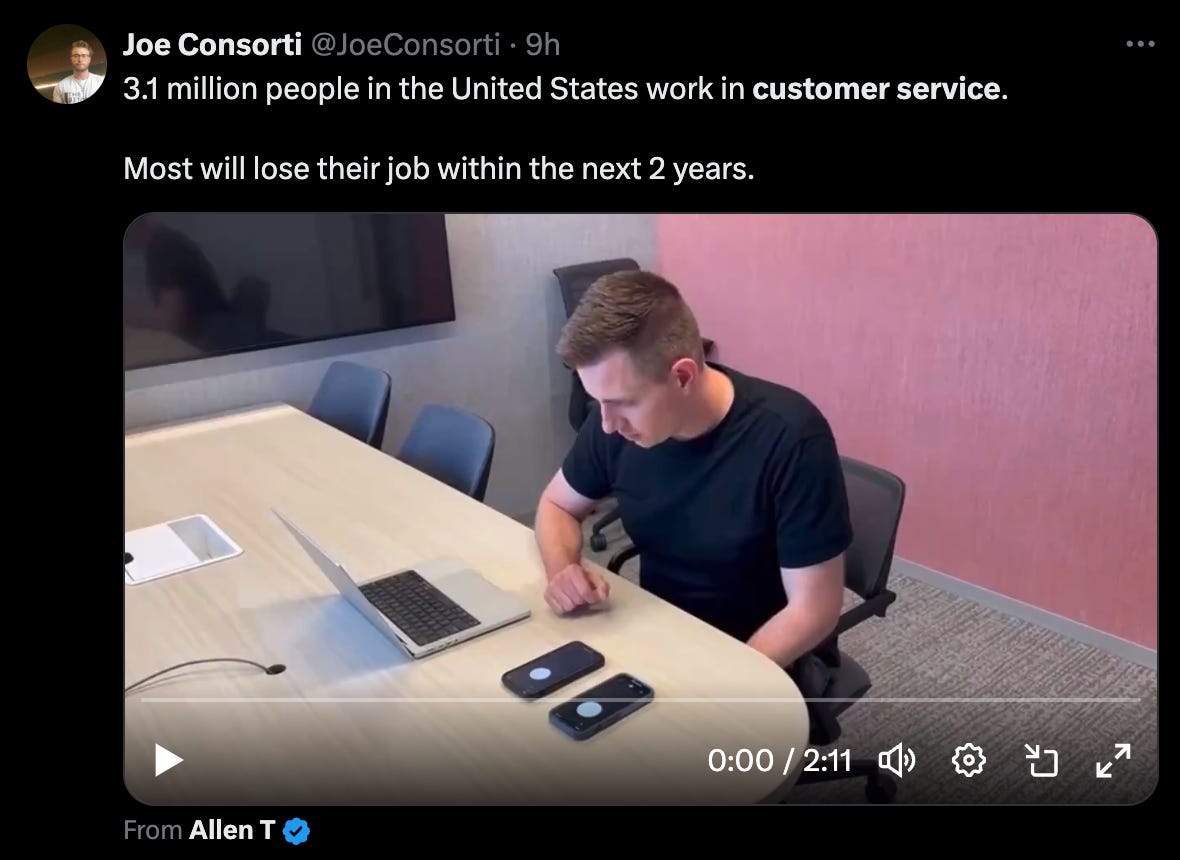Click the 0:00 / 2:11 time display
This screenshot has width=1180, height=860.
[x=779, y=761]
